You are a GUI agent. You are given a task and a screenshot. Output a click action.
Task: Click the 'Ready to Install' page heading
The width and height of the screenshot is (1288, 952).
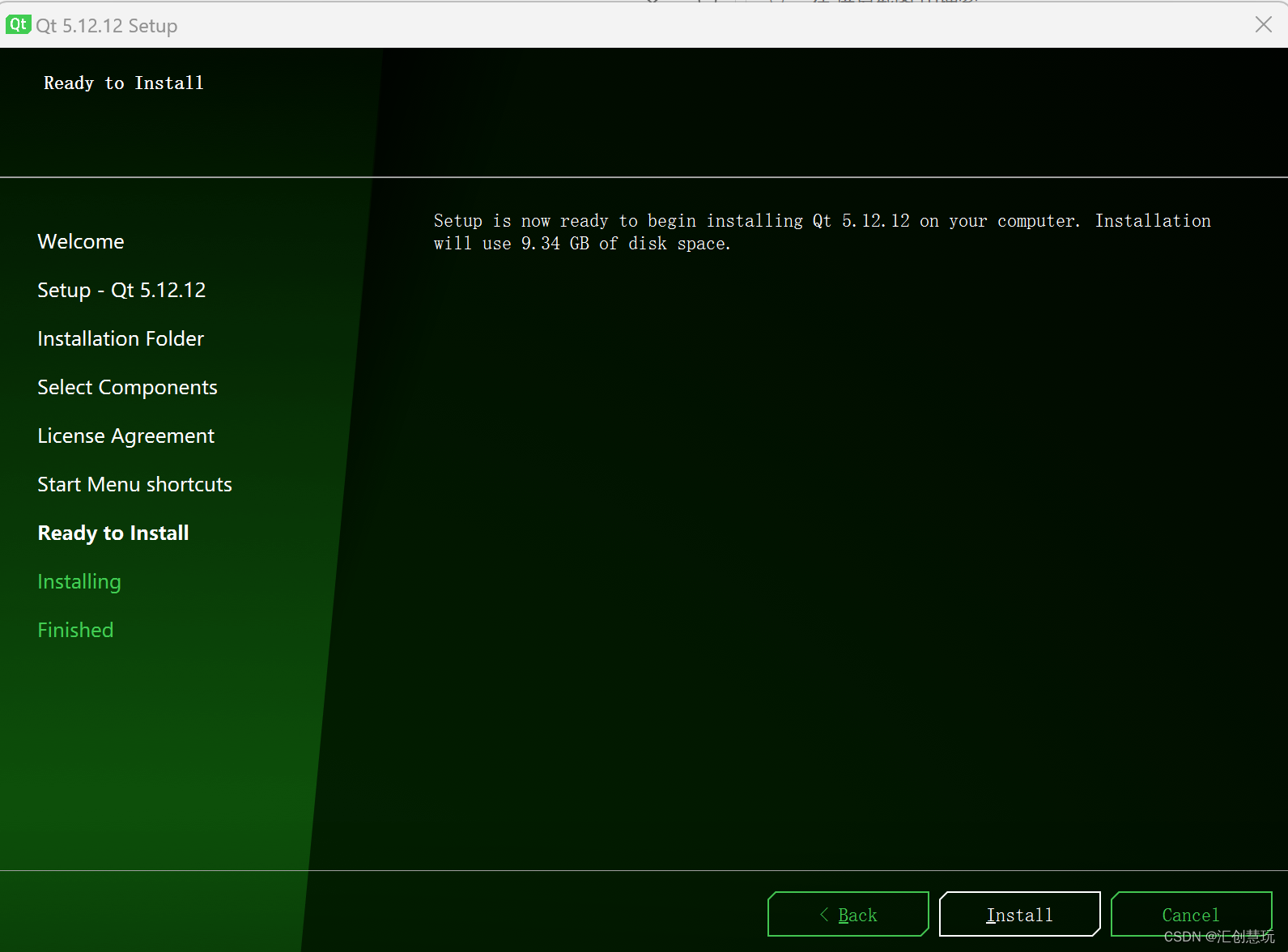coord(124,83)
